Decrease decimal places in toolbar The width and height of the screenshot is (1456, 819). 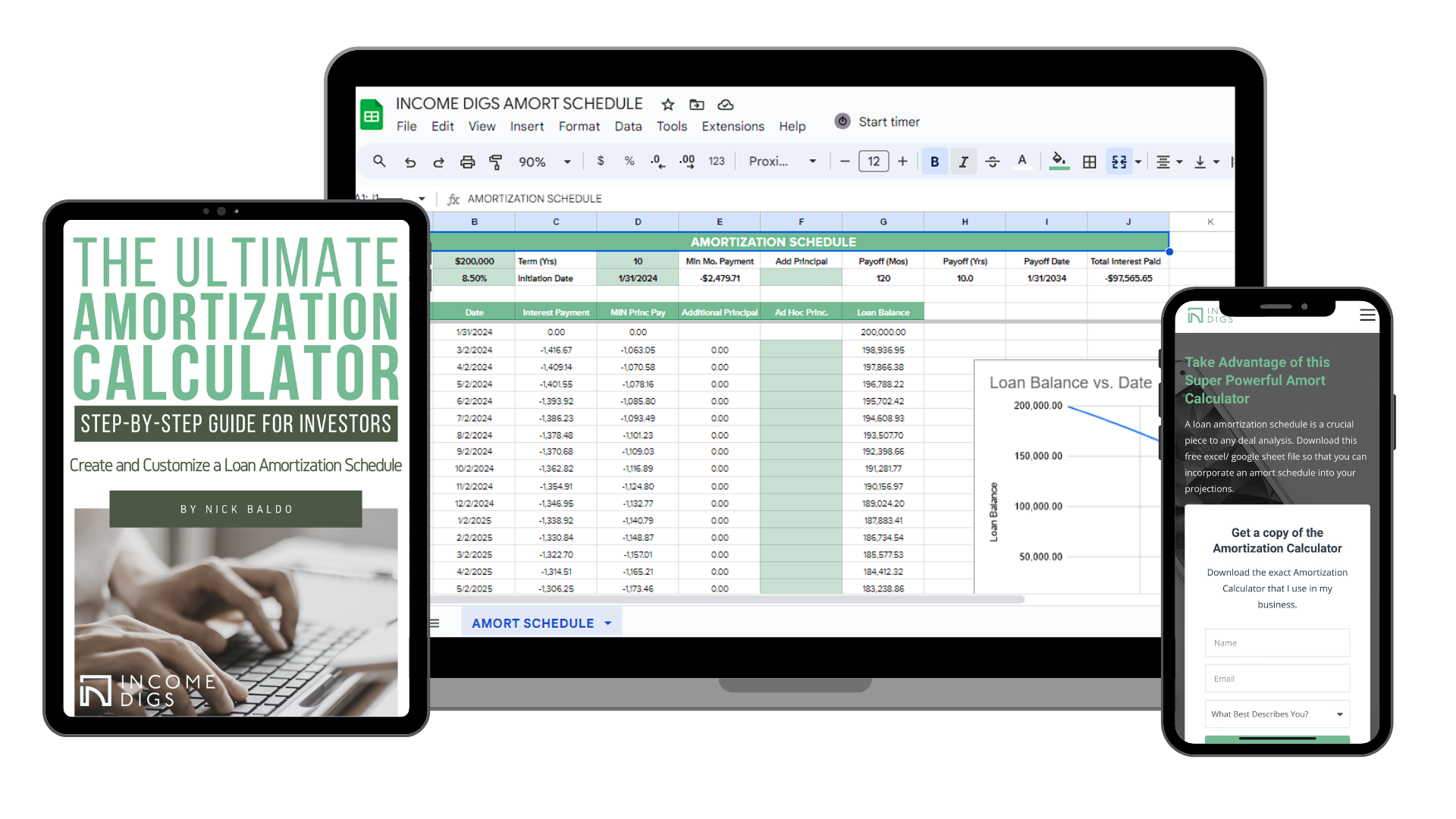657,162
